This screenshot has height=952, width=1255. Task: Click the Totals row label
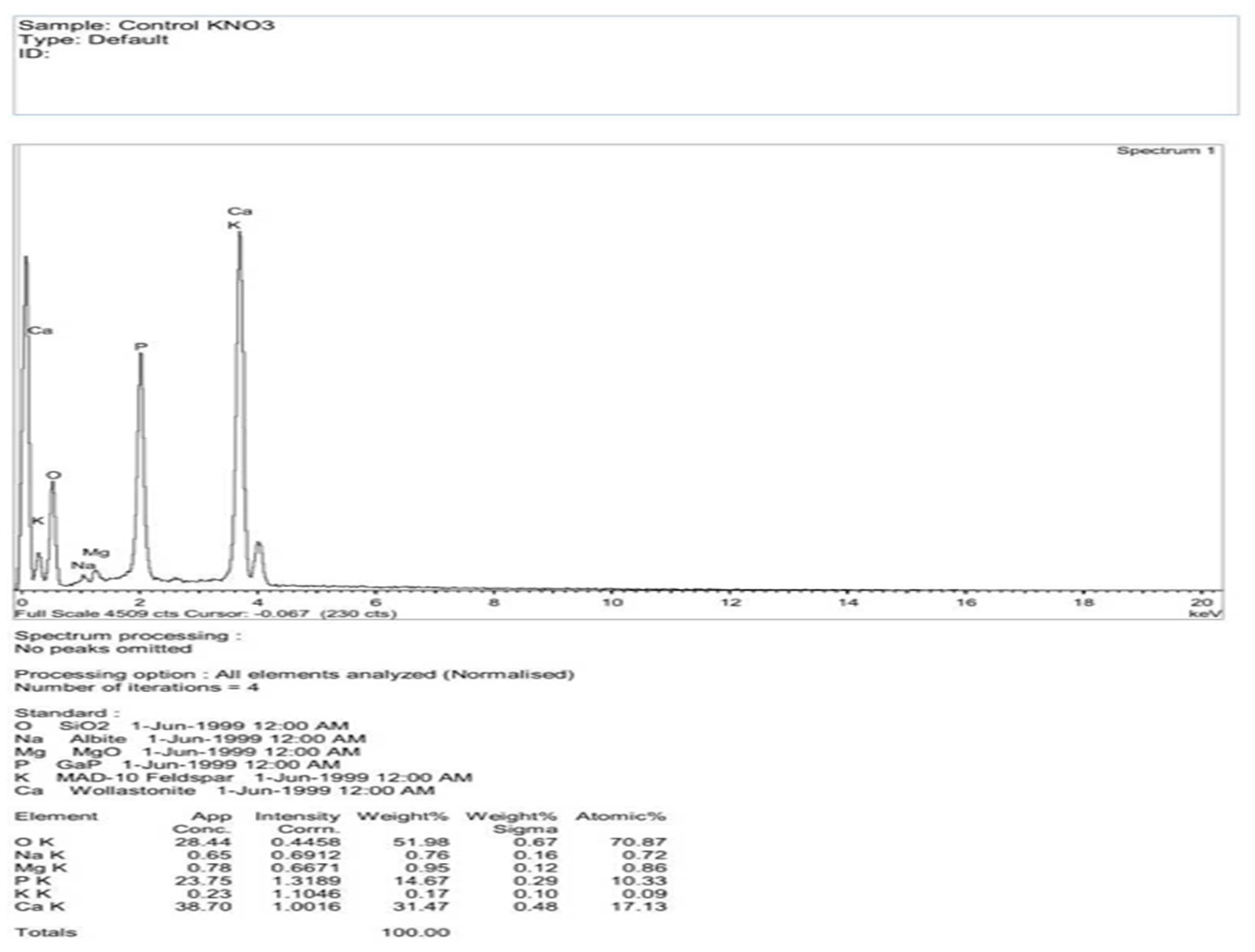pos(45,932)
